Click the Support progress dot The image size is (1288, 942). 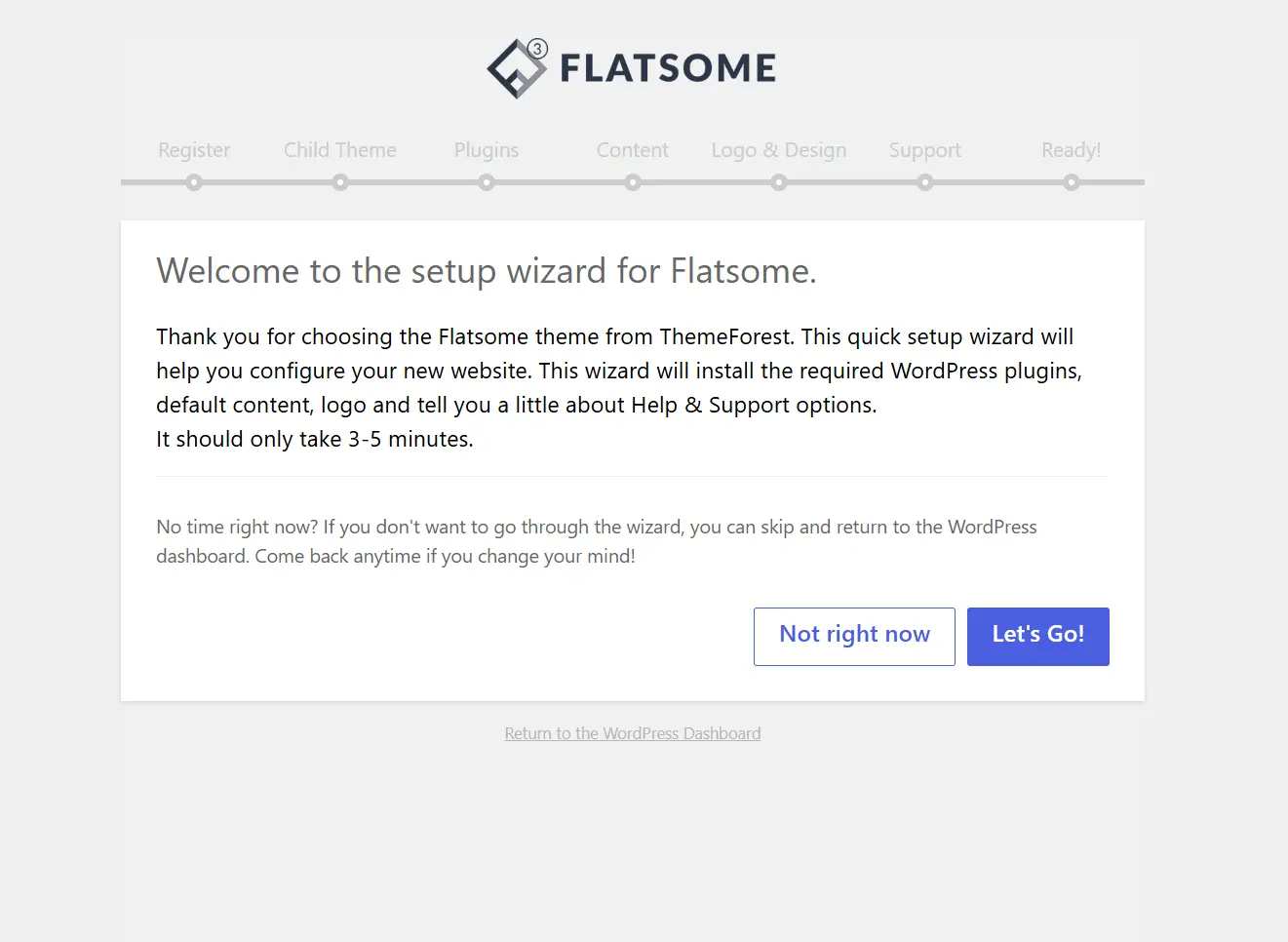925,182
